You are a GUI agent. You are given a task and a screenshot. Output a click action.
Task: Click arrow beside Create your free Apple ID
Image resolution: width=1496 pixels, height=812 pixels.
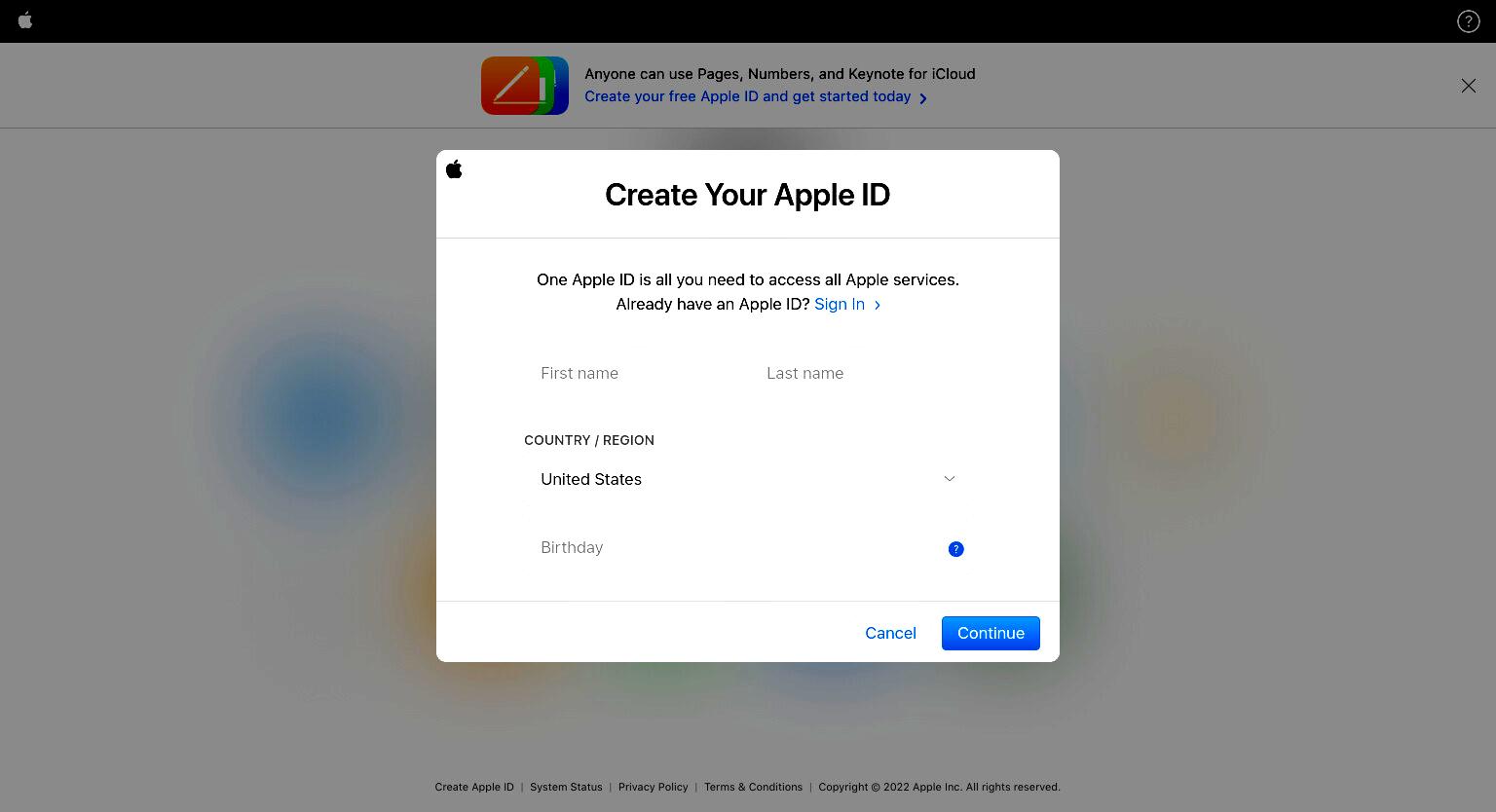(923, 98)
